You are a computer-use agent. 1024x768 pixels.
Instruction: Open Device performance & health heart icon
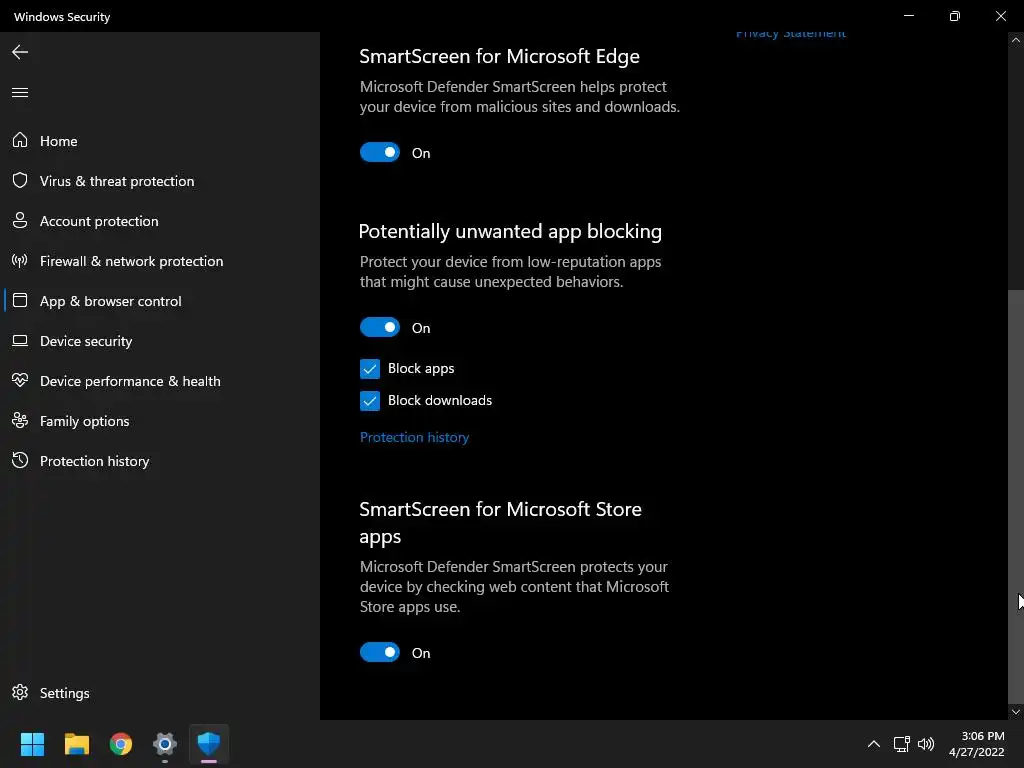click(x=20, y=381)
